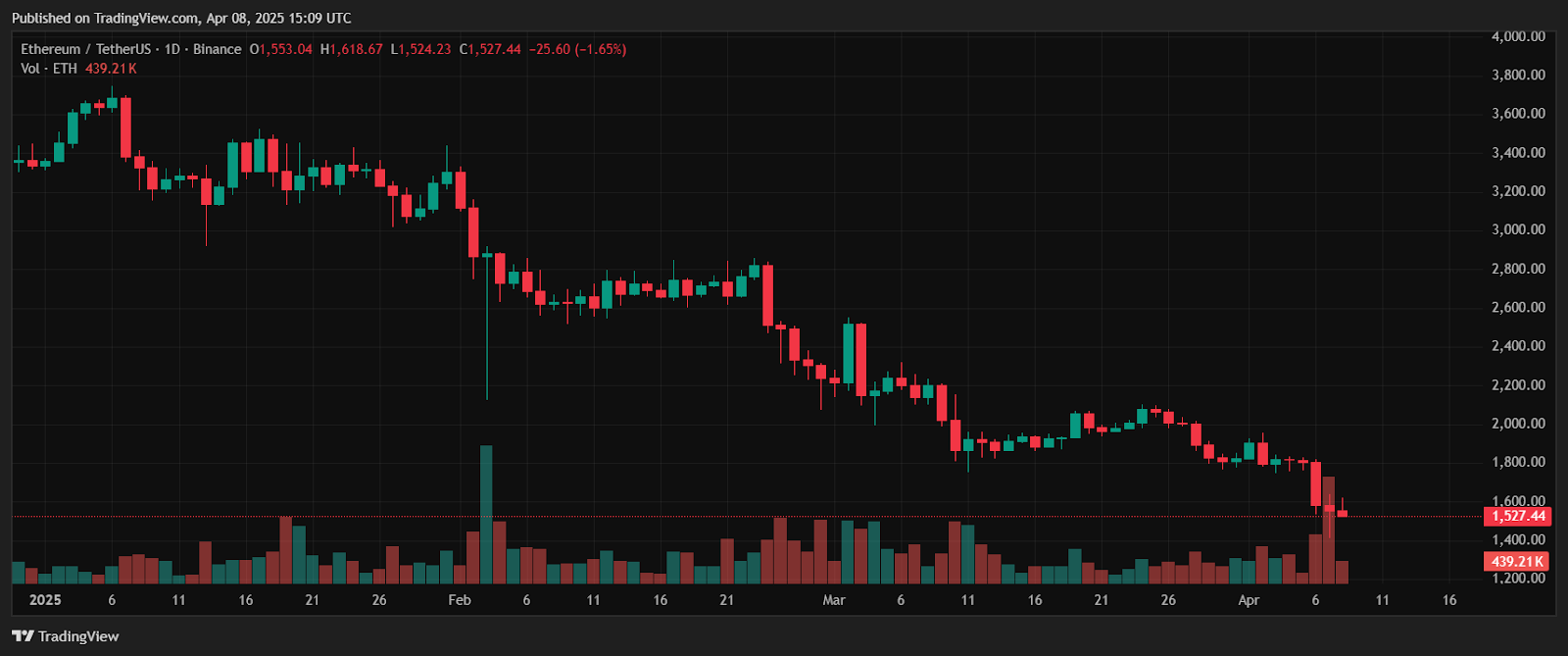
Task: Click the Mar label on the time axis
Action: click(834, 600)
